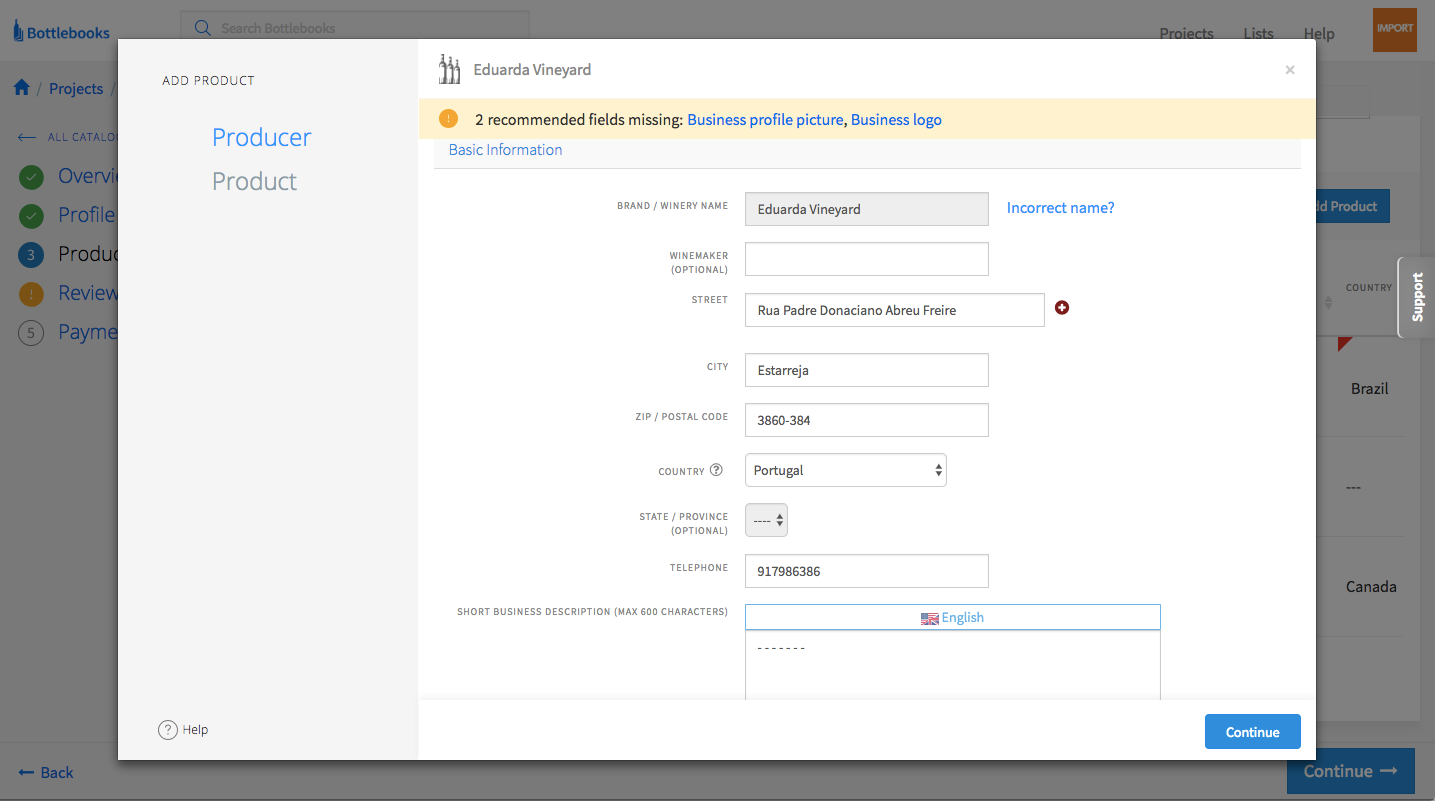Click the Brazil cell in the table
Image resolution: width=1435 pixels, height=801 pixels.
[x=1370, y=388]
